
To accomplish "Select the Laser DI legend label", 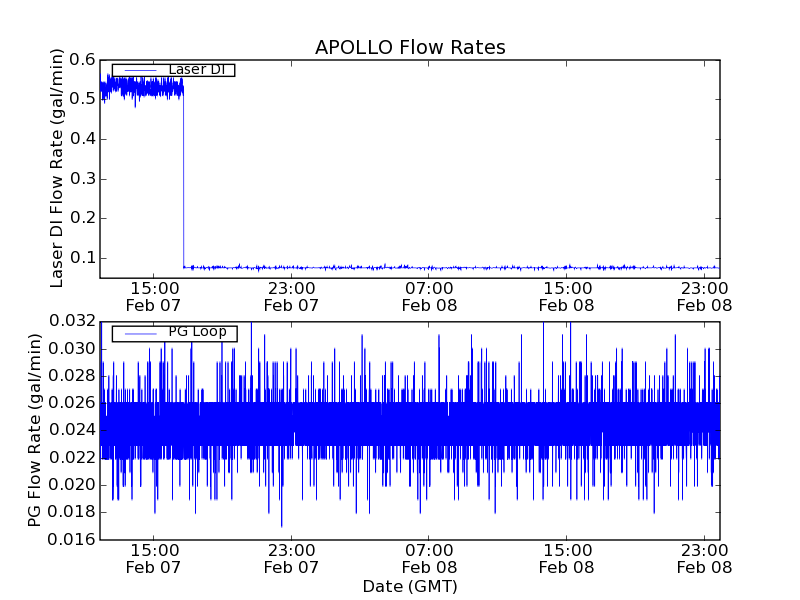I will 197,70.
